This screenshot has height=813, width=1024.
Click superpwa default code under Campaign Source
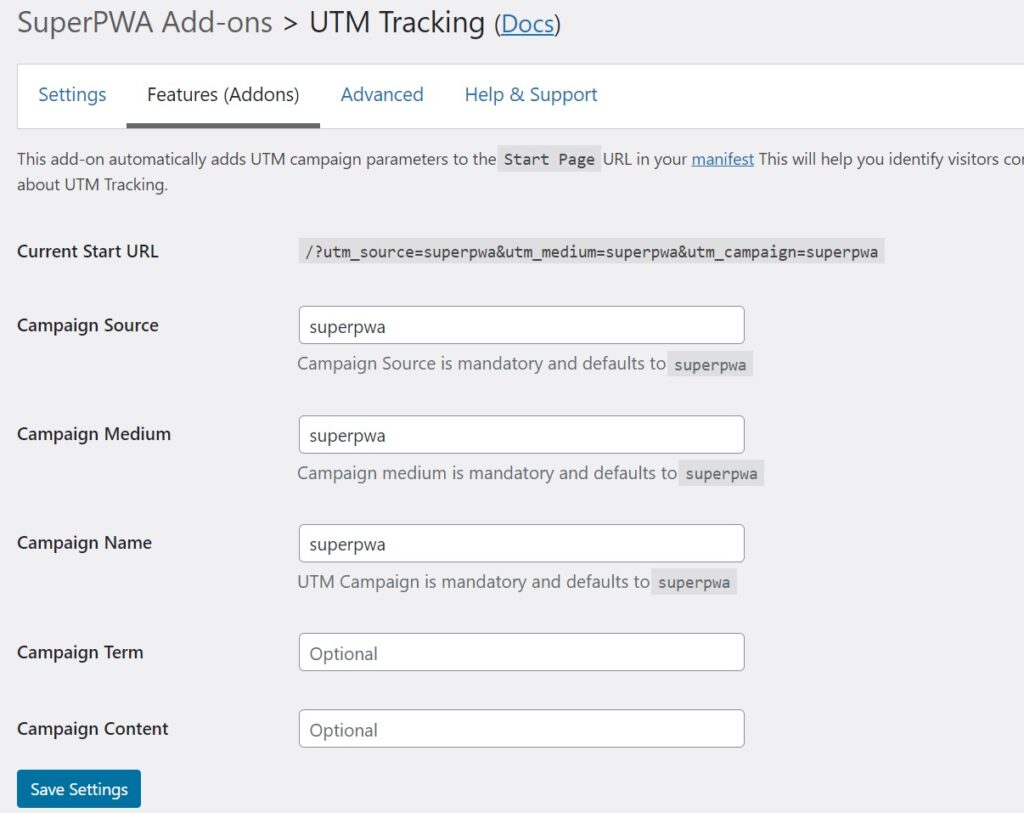coord(710,365)
